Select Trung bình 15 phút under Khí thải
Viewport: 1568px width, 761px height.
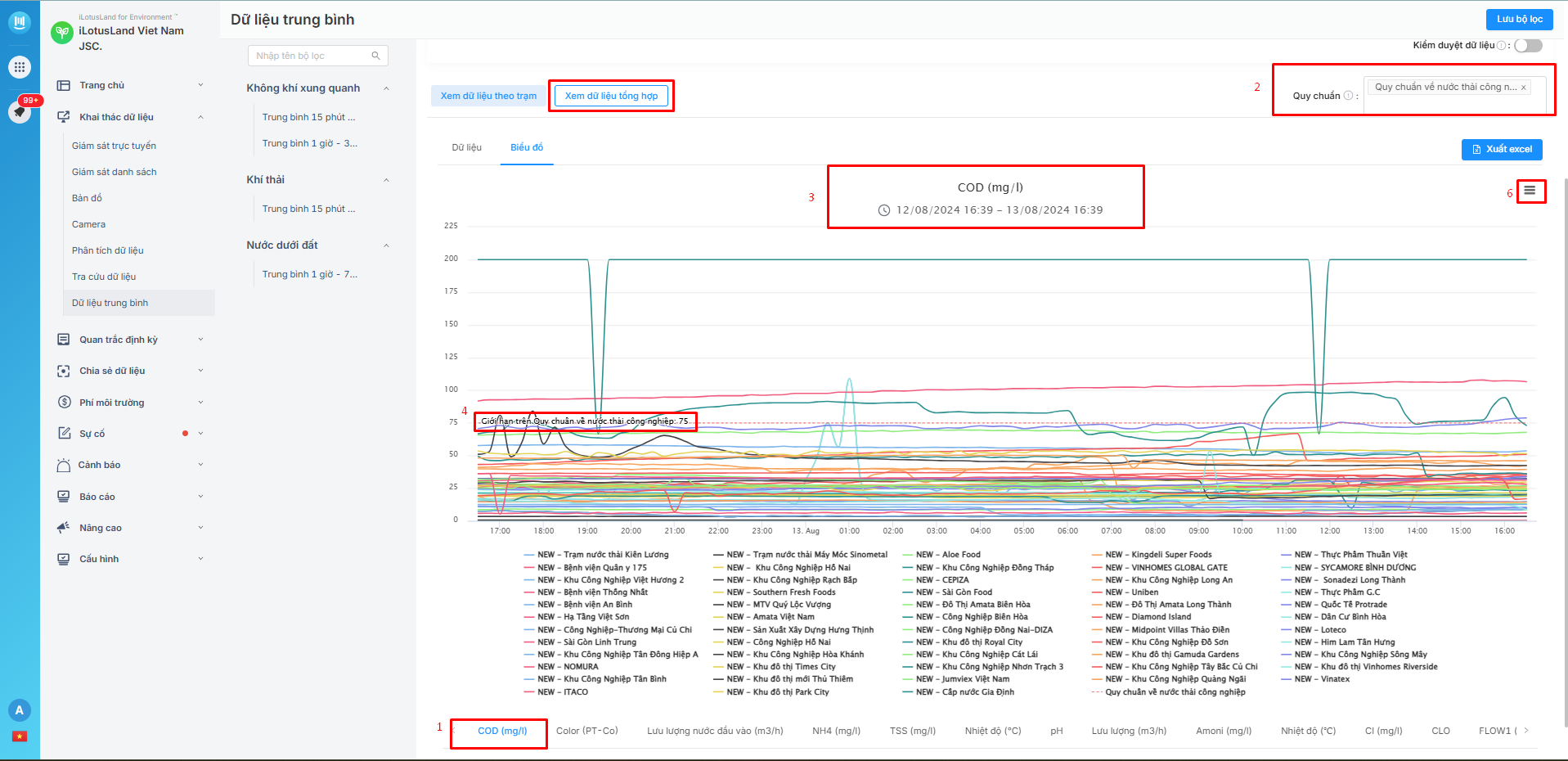click(x=308, y=209)
